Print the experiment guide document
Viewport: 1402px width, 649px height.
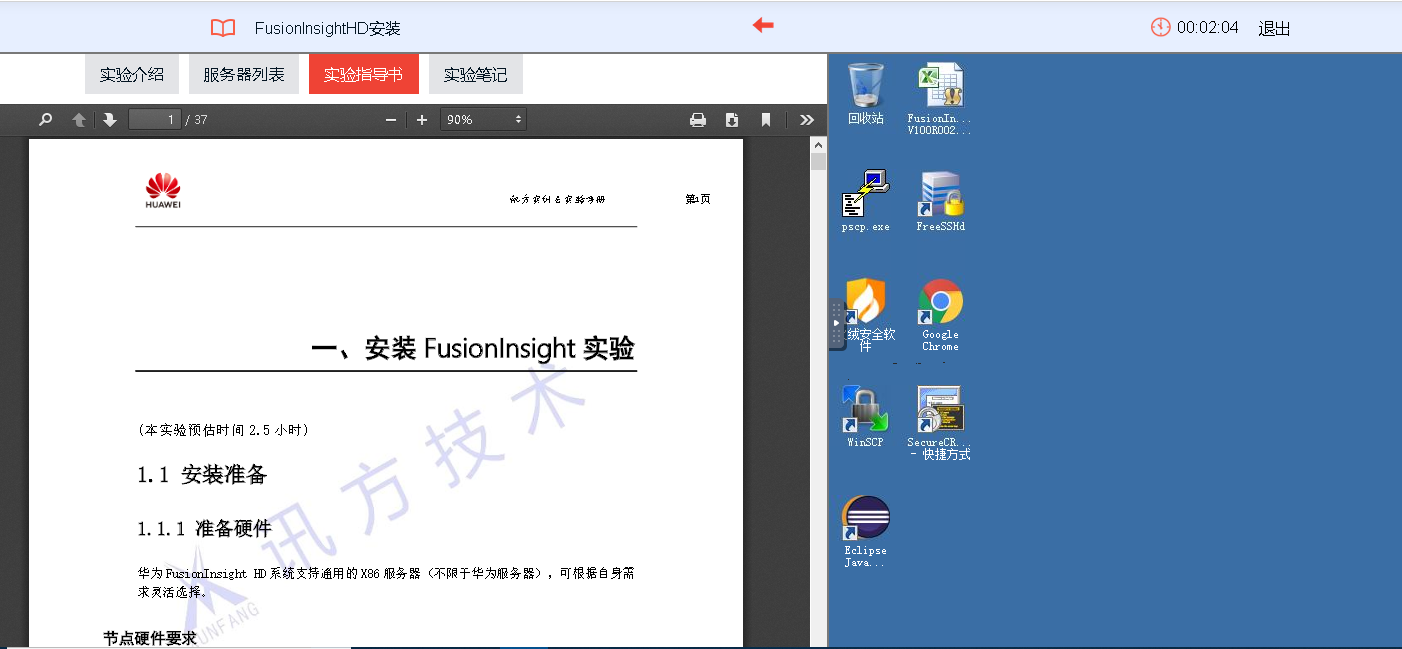(x=698, y=119)
